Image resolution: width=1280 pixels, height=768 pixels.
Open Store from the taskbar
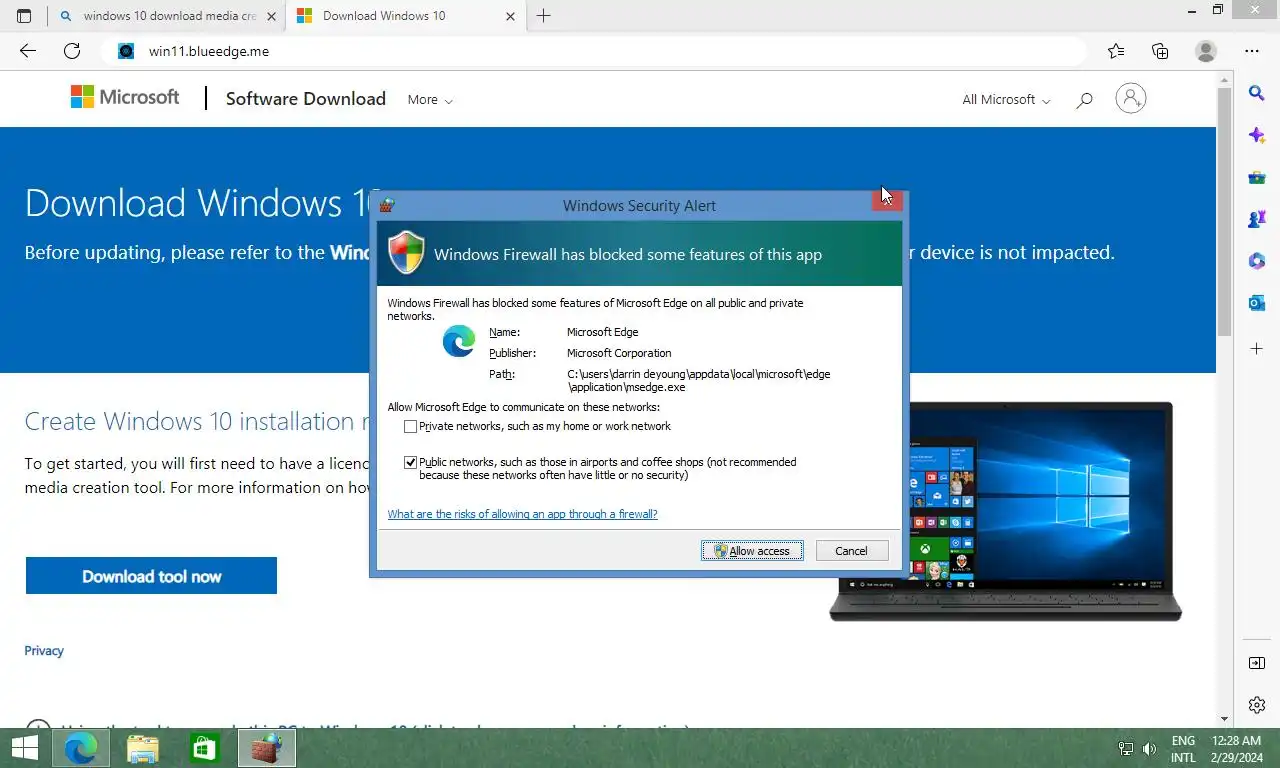pyautogui.click(x=205, y=748)
